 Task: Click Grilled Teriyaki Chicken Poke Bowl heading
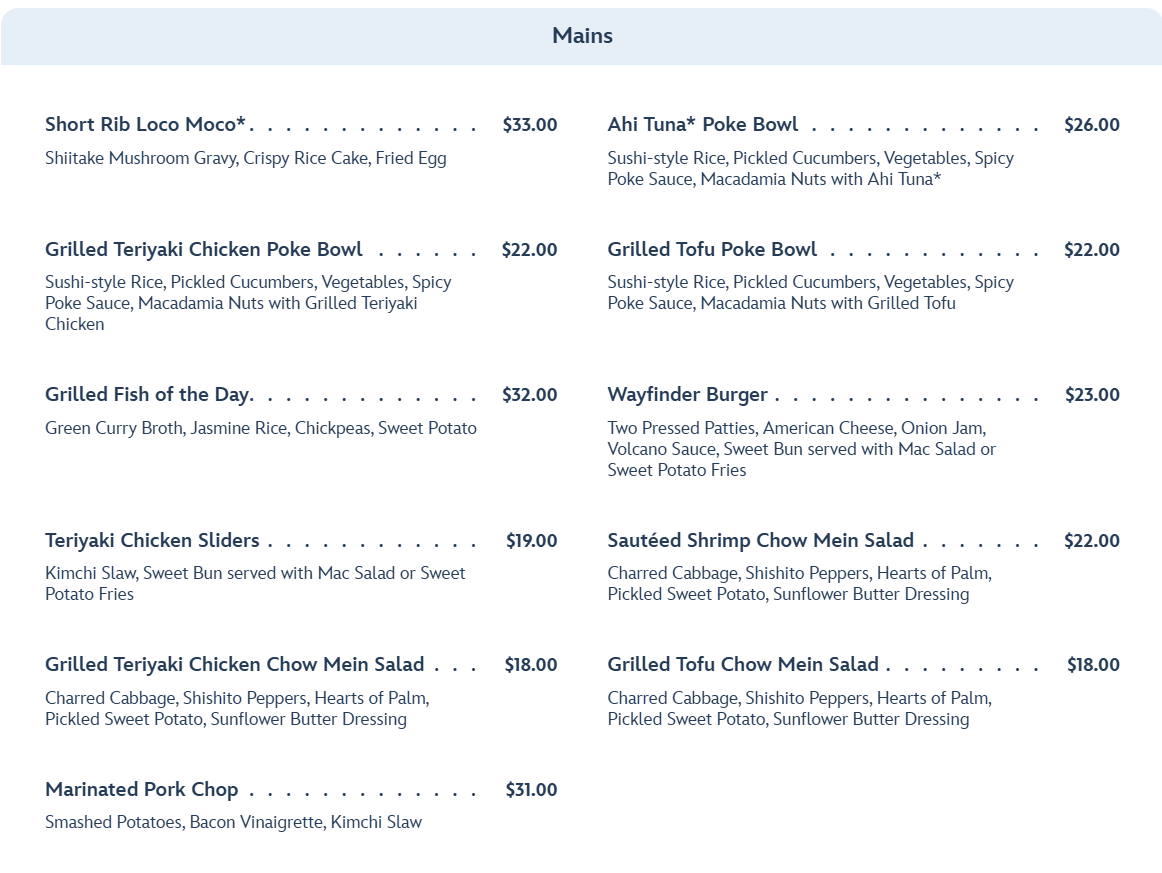tap(203, 250)
